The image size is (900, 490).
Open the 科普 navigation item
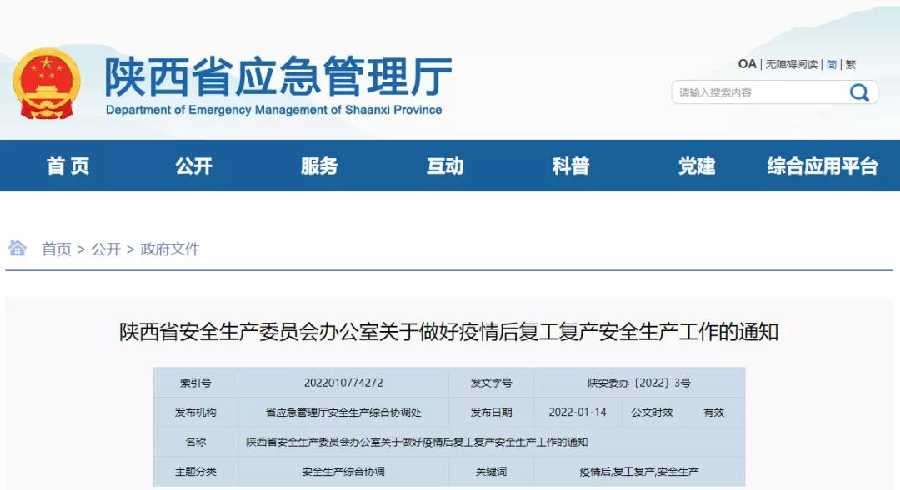(571, 166)
